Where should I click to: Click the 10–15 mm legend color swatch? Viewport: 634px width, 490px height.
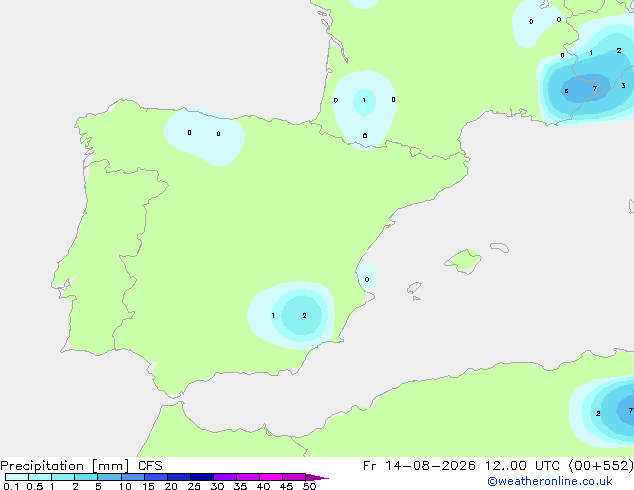click(133, 477)
